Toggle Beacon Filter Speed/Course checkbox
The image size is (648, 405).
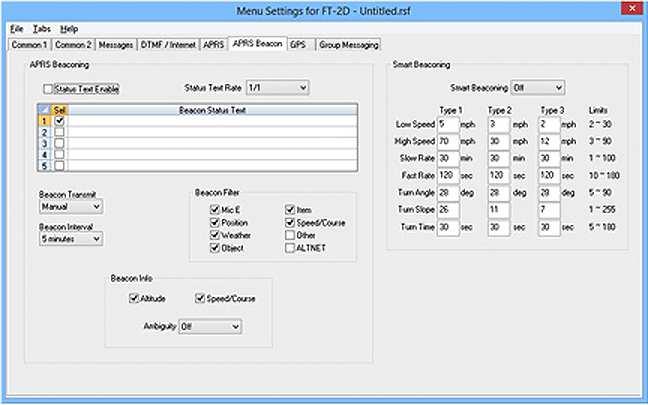(x=290, y=223)
